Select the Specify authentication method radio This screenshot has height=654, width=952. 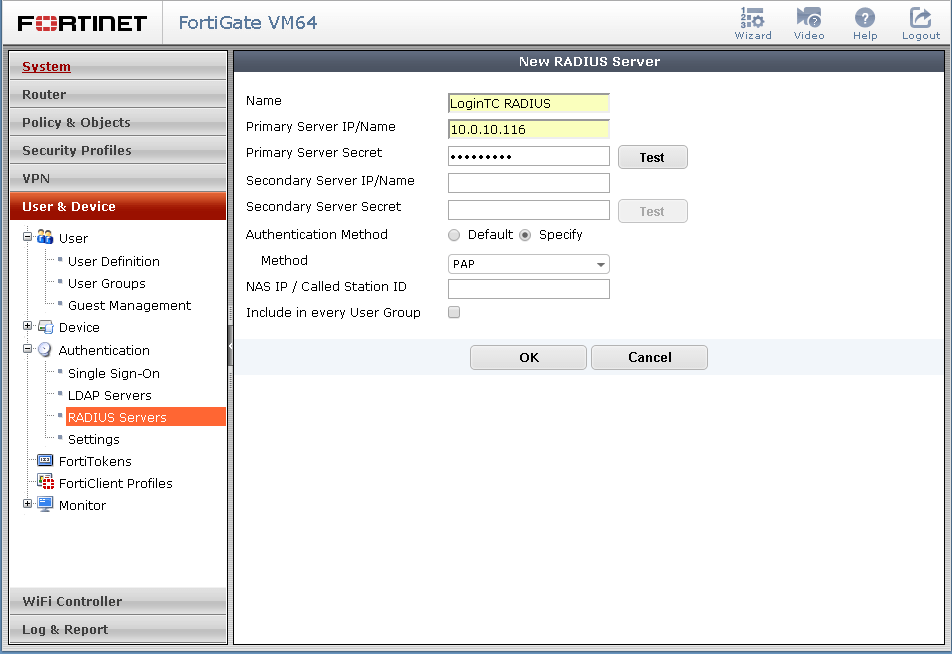(525, 235)
